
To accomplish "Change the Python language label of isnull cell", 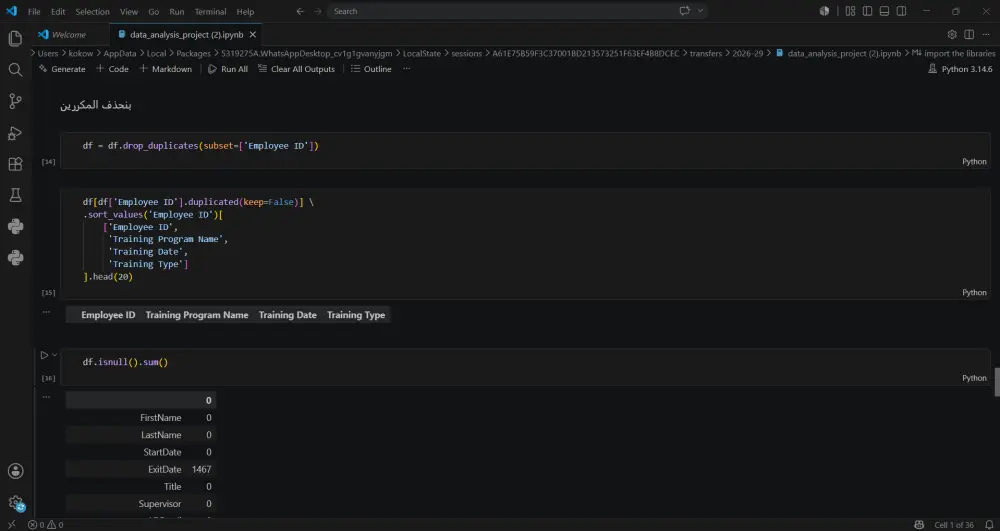I will pos(974,378).
